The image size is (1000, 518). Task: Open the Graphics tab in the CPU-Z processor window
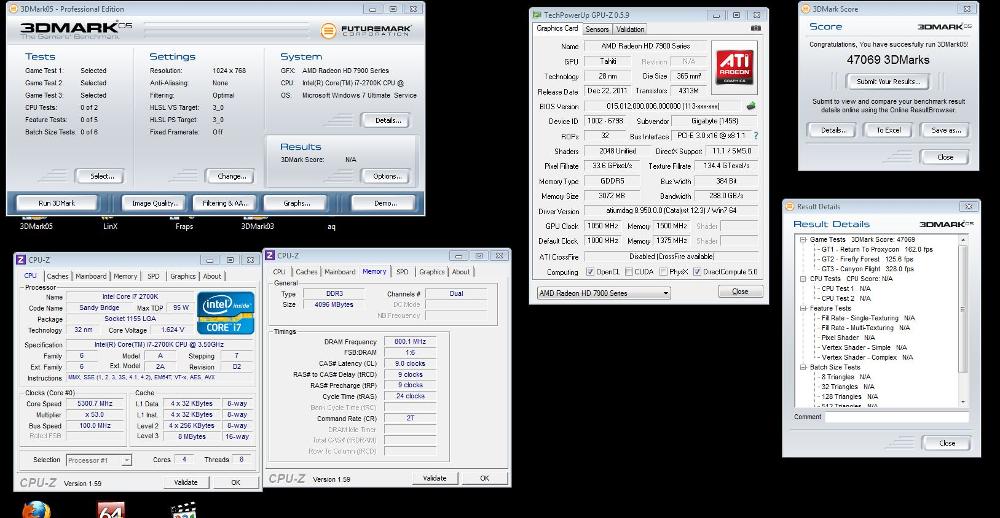point(182,276)
